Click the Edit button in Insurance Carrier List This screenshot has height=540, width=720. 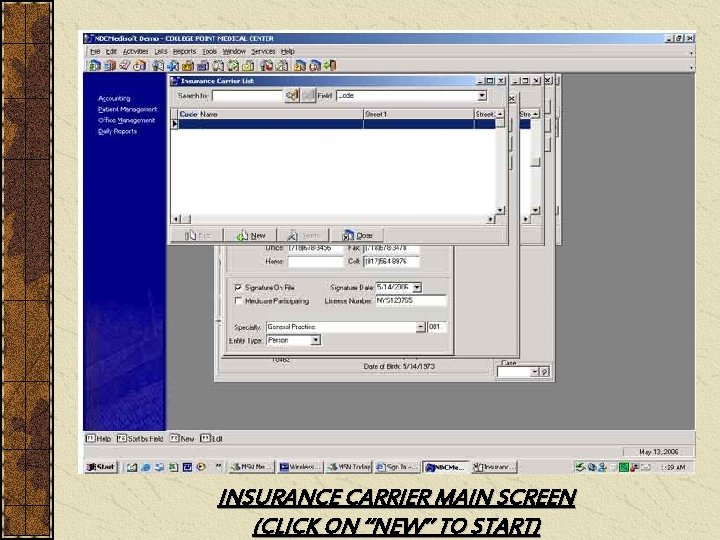197,236
